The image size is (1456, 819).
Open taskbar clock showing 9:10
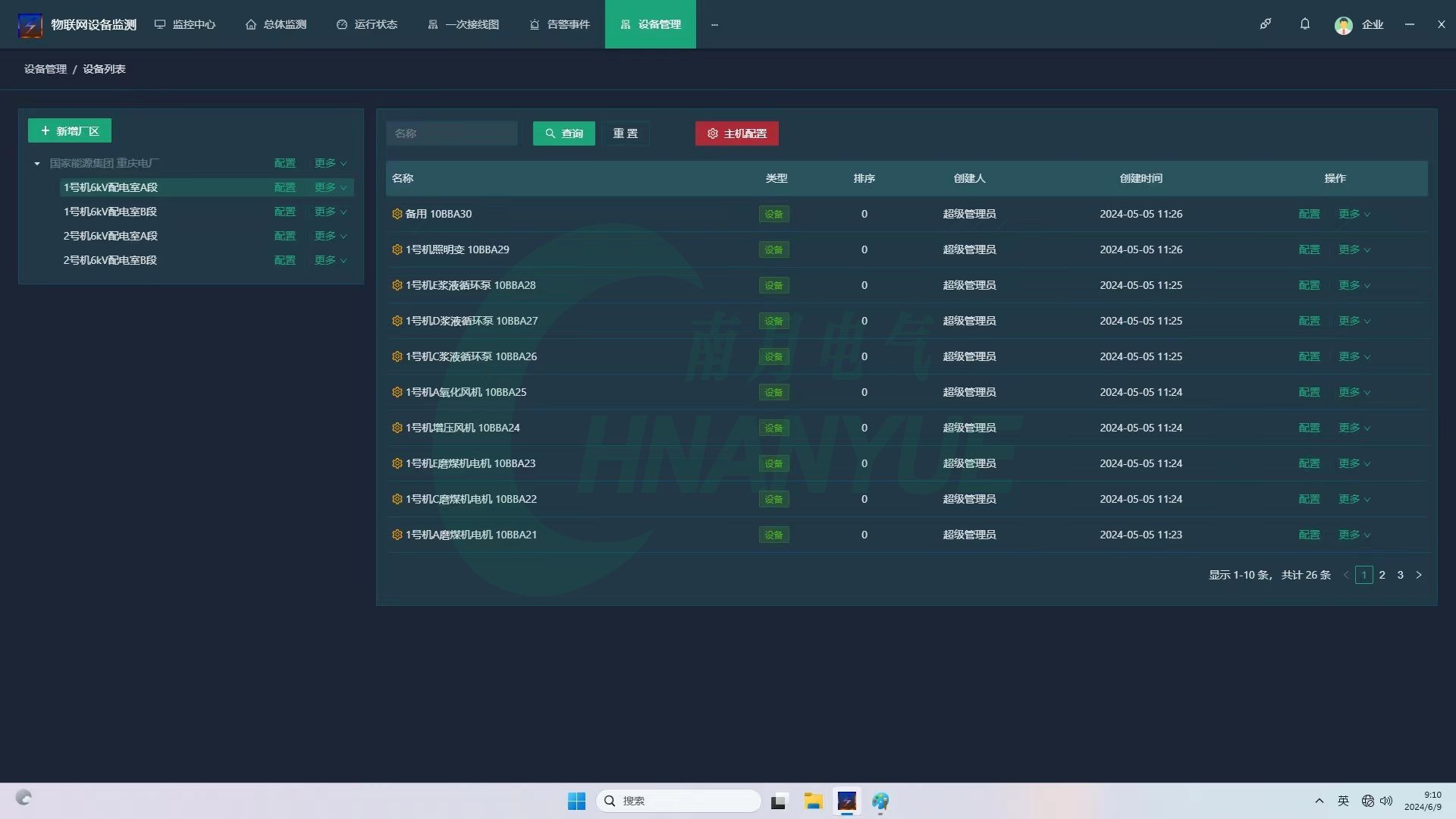[x=1423, y=801]
